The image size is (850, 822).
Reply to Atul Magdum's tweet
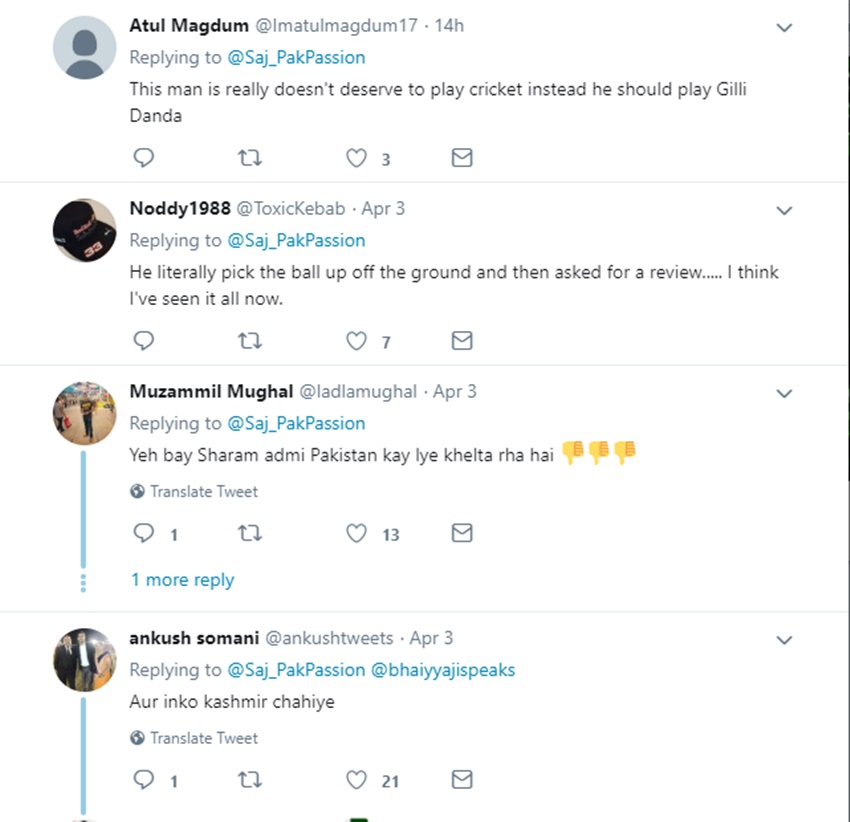pos(144,158)
